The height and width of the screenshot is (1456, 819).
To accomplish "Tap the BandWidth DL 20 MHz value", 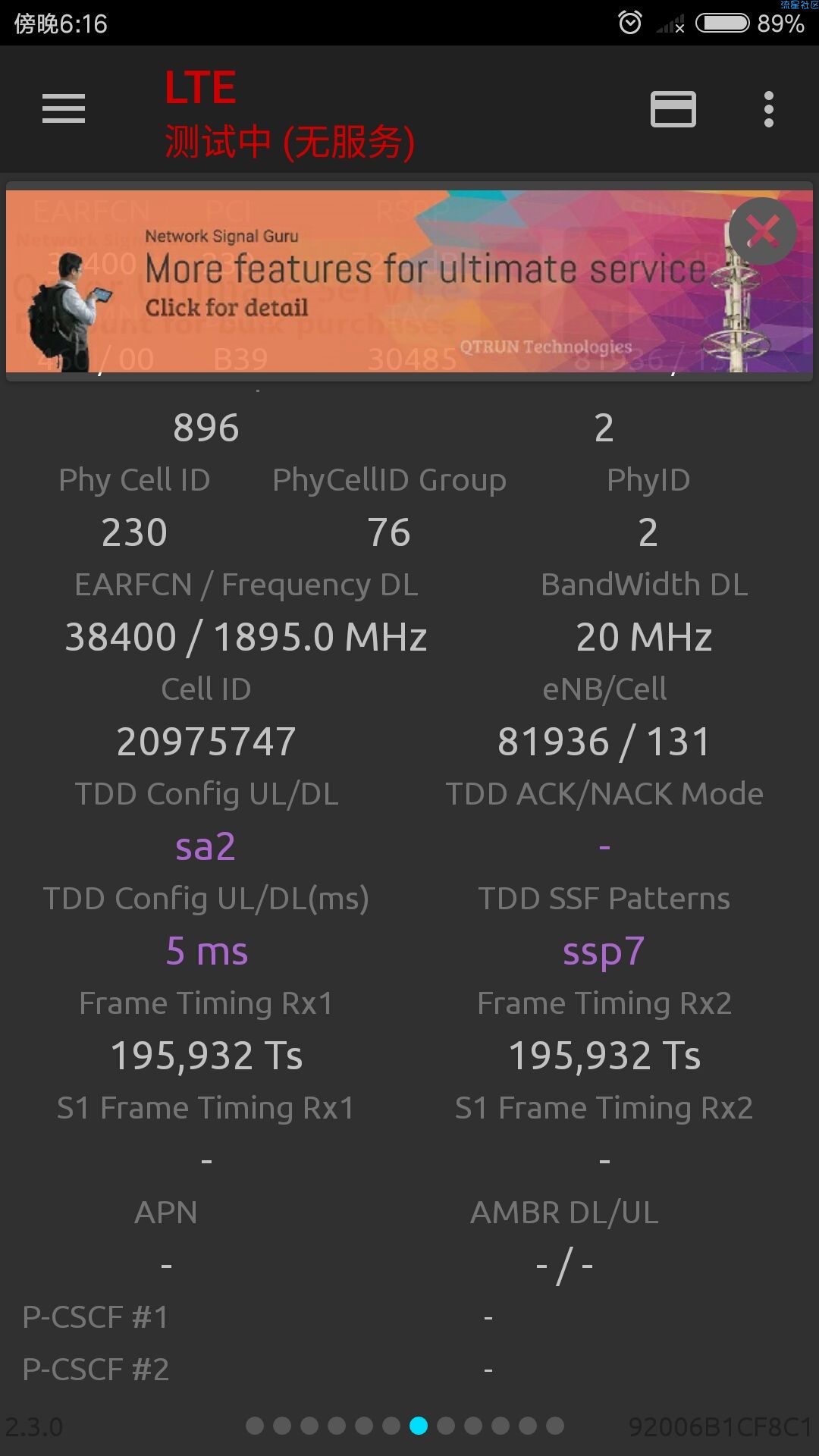I will (x=644, y=637).
